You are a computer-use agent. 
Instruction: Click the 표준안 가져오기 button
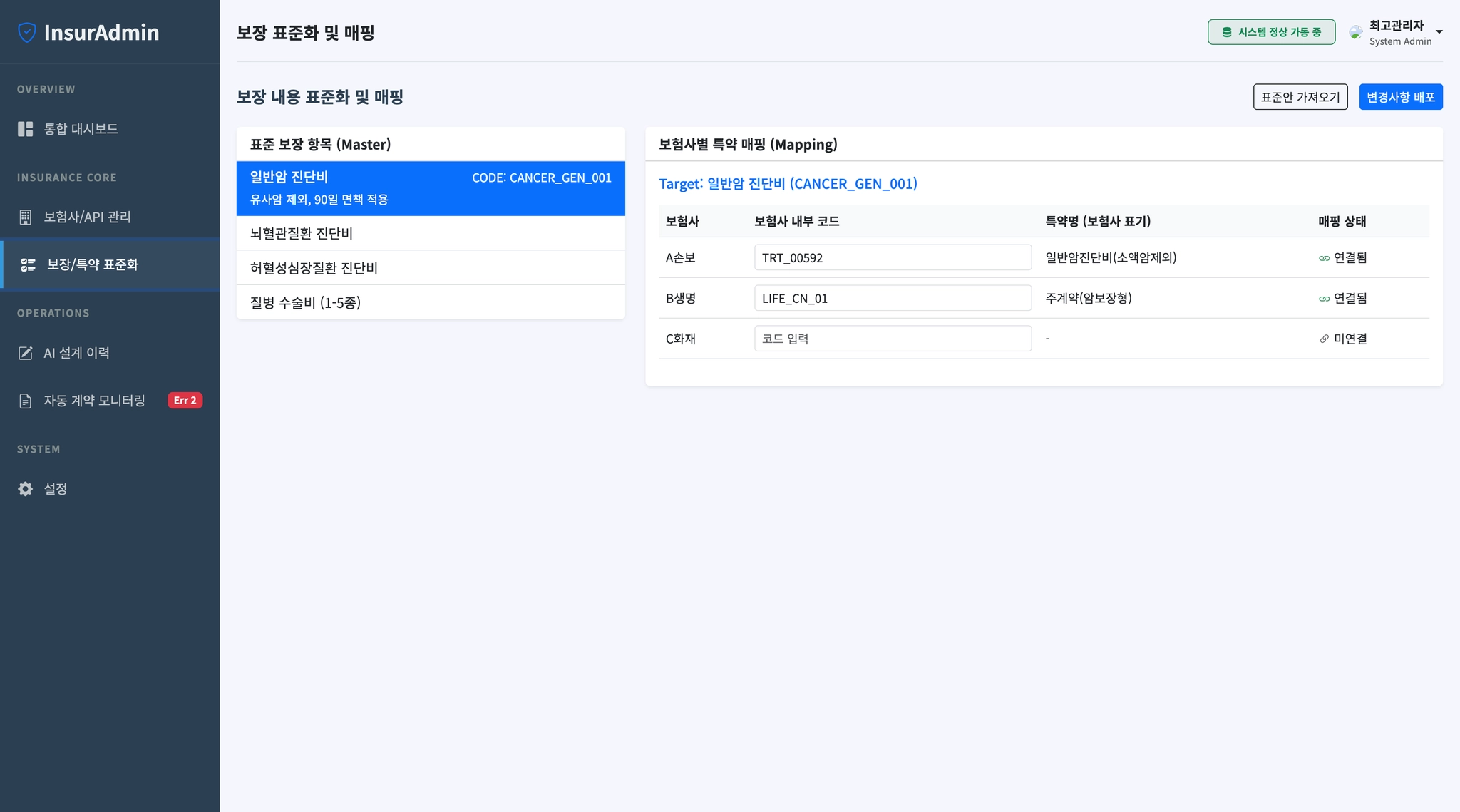(1300, 97)
